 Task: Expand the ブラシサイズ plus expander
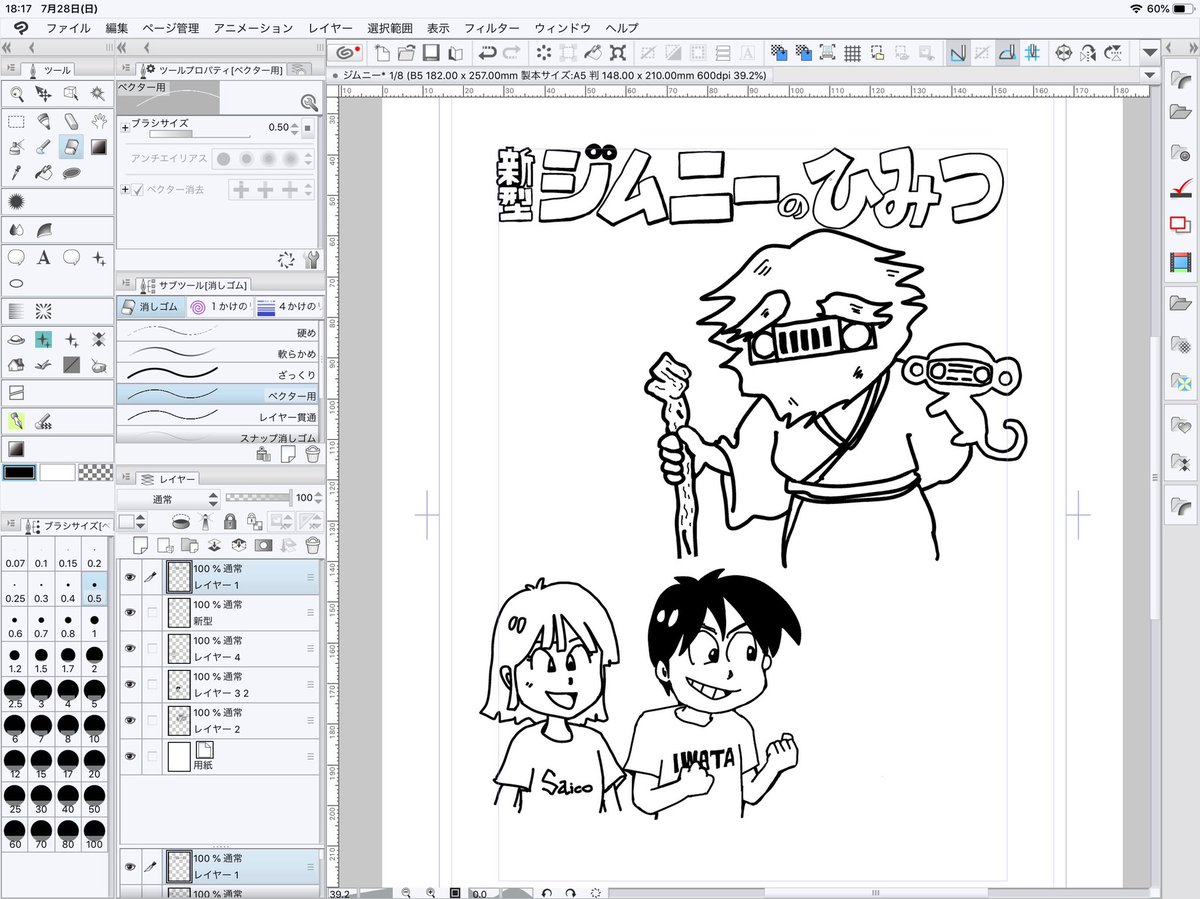[125, 127]
